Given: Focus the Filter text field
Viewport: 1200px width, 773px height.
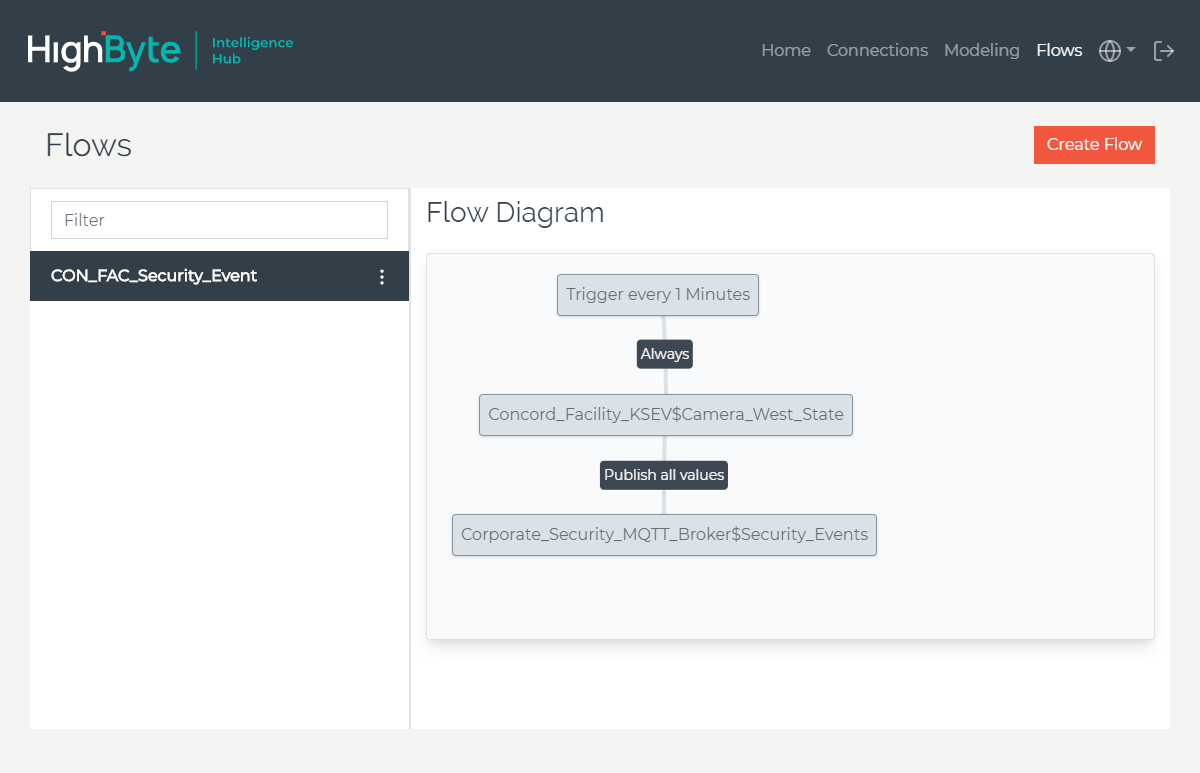Looking at the screenshot, I should 219,220.
